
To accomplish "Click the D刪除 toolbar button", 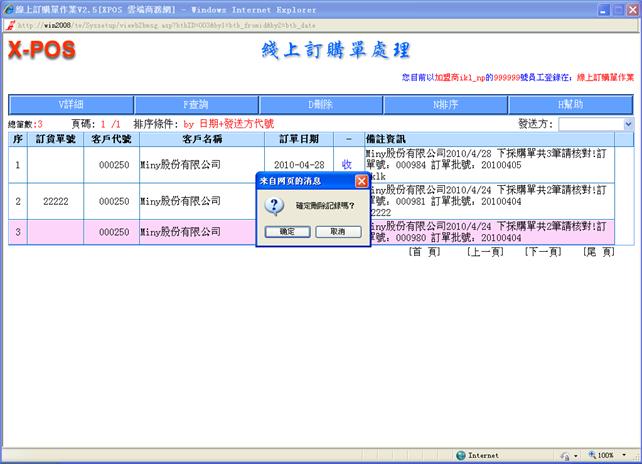I will pyautogui.click(x=320, y=104).
